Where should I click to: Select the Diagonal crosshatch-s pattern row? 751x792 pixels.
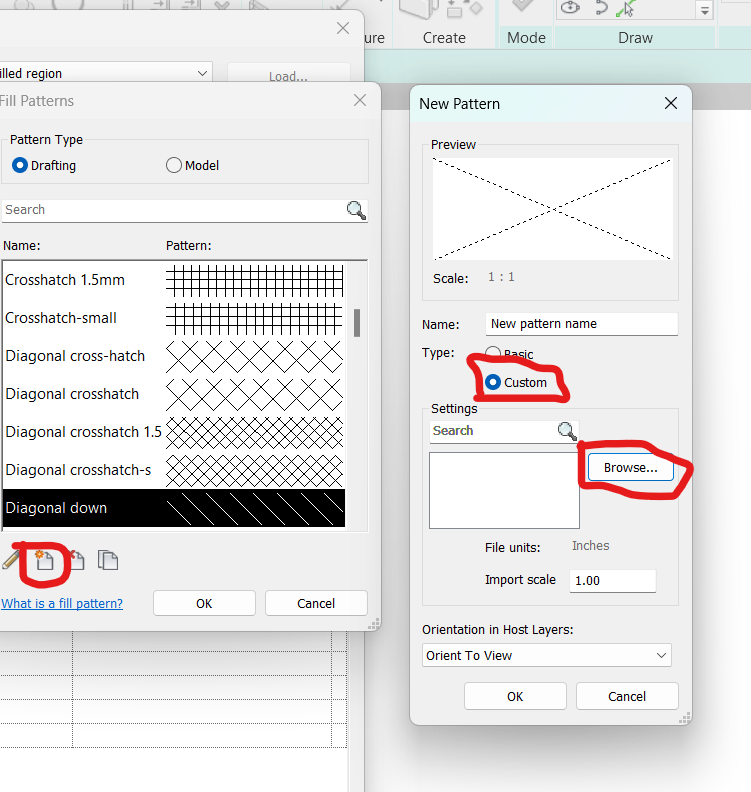tap(174, 470)
